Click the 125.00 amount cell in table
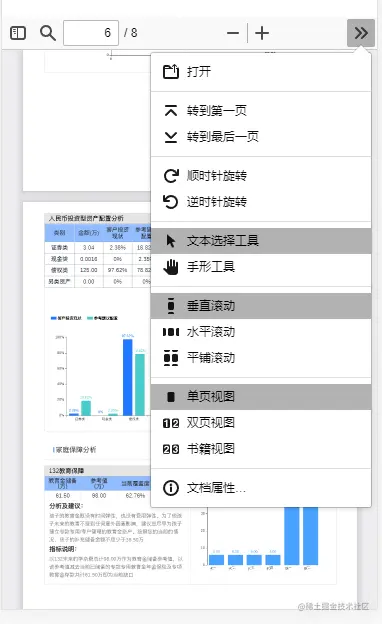The width and height of the screenshot is (382, 624). pos(88,270)
